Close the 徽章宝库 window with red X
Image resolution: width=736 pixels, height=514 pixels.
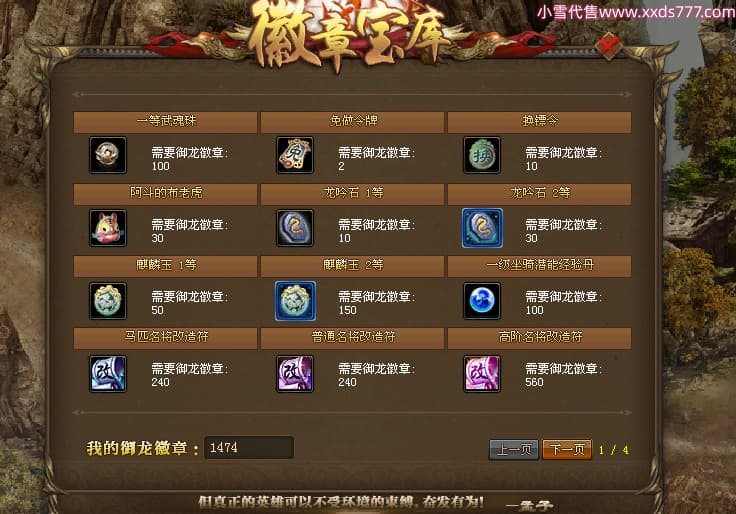coord(609,46)
